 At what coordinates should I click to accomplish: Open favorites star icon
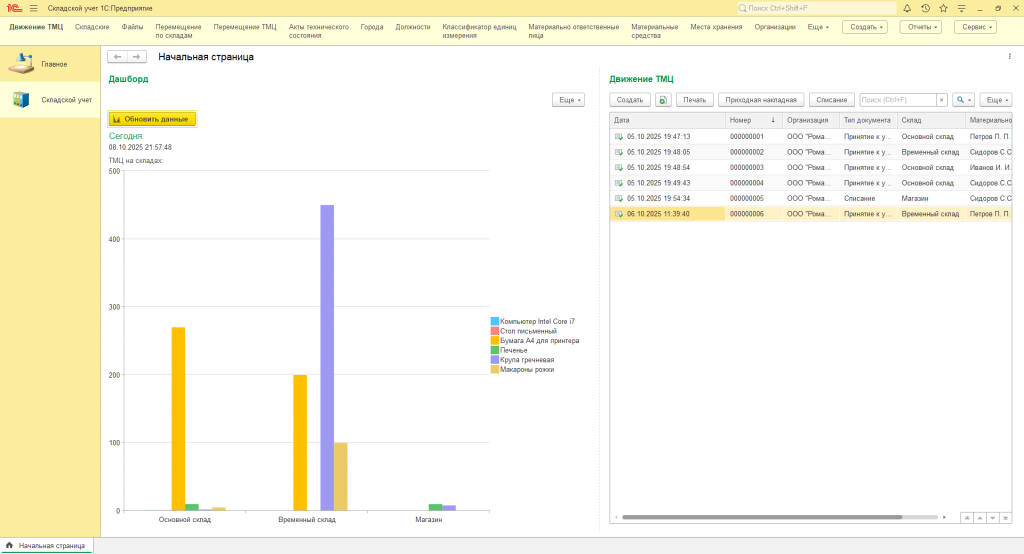(x=943, y=8)
